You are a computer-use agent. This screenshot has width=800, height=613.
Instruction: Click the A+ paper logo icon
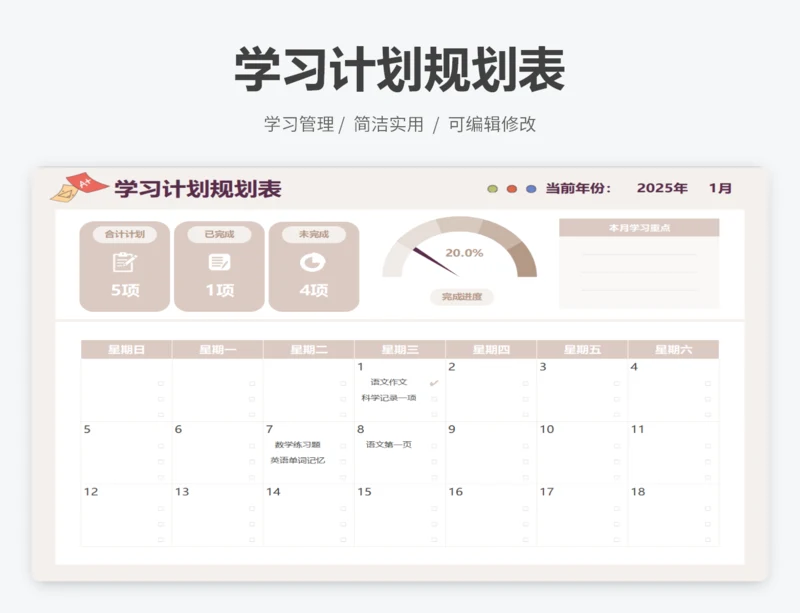coord(79,187)
